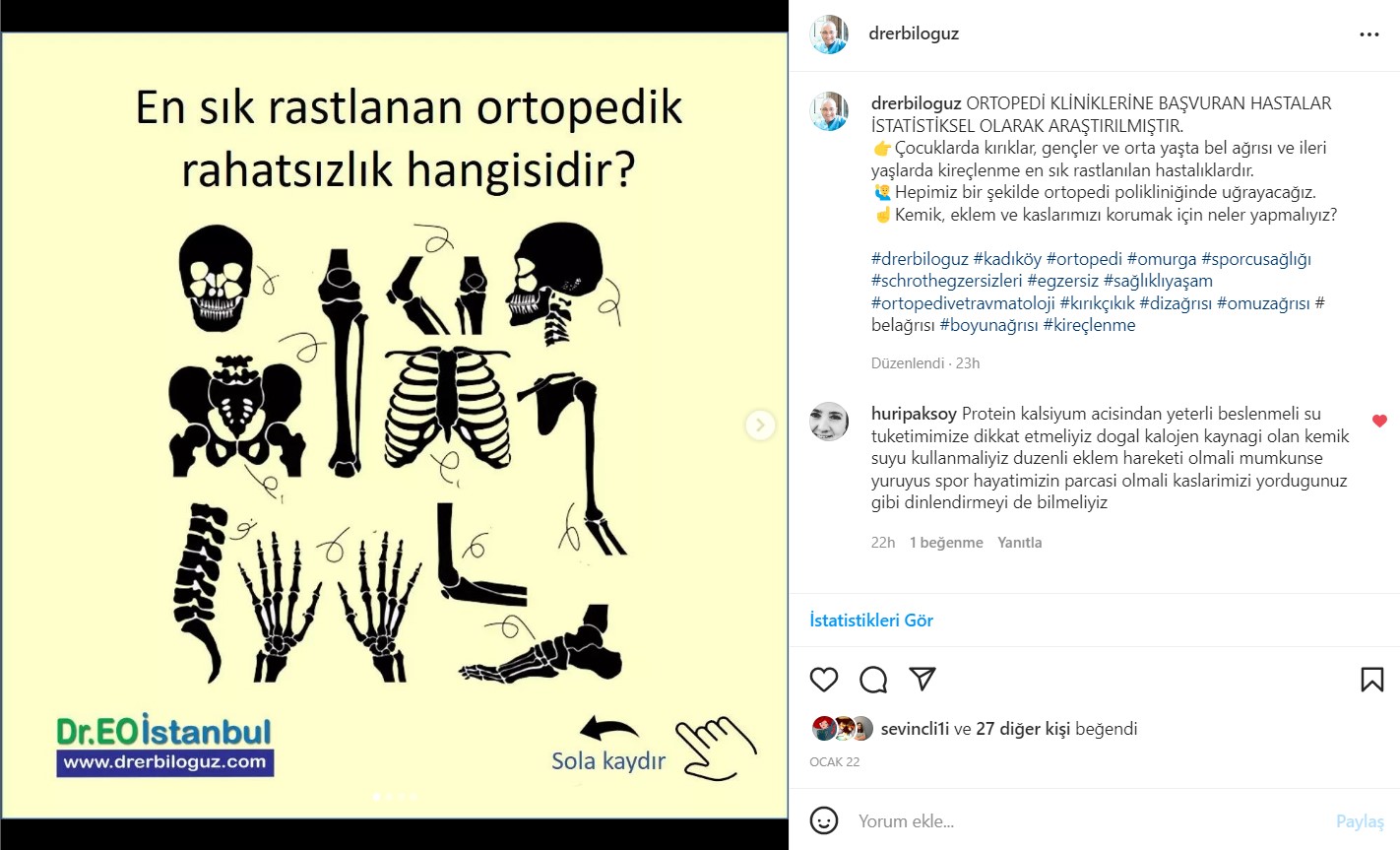Save post with bookmark icon

[x=1371, y=680]
